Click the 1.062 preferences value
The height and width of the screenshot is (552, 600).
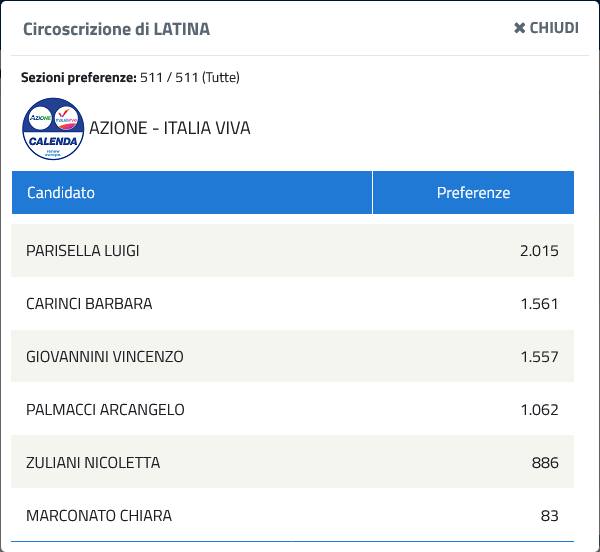[539, 410]
